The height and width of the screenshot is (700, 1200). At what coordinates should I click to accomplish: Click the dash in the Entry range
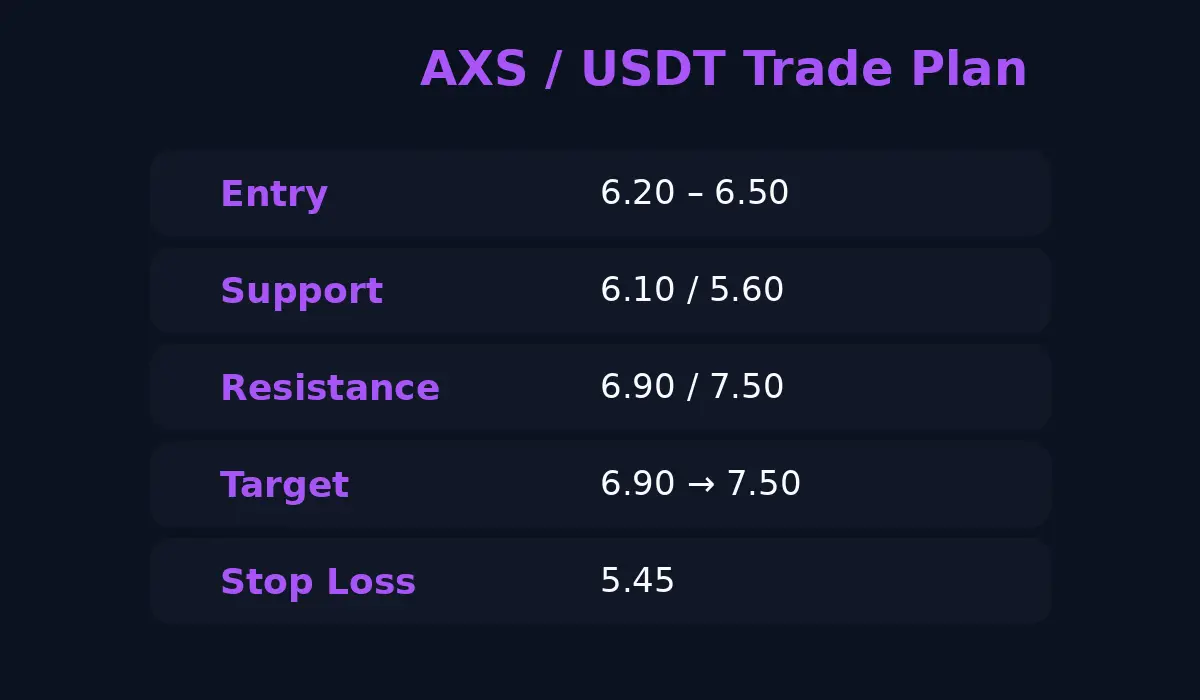(x=695, y=195)
